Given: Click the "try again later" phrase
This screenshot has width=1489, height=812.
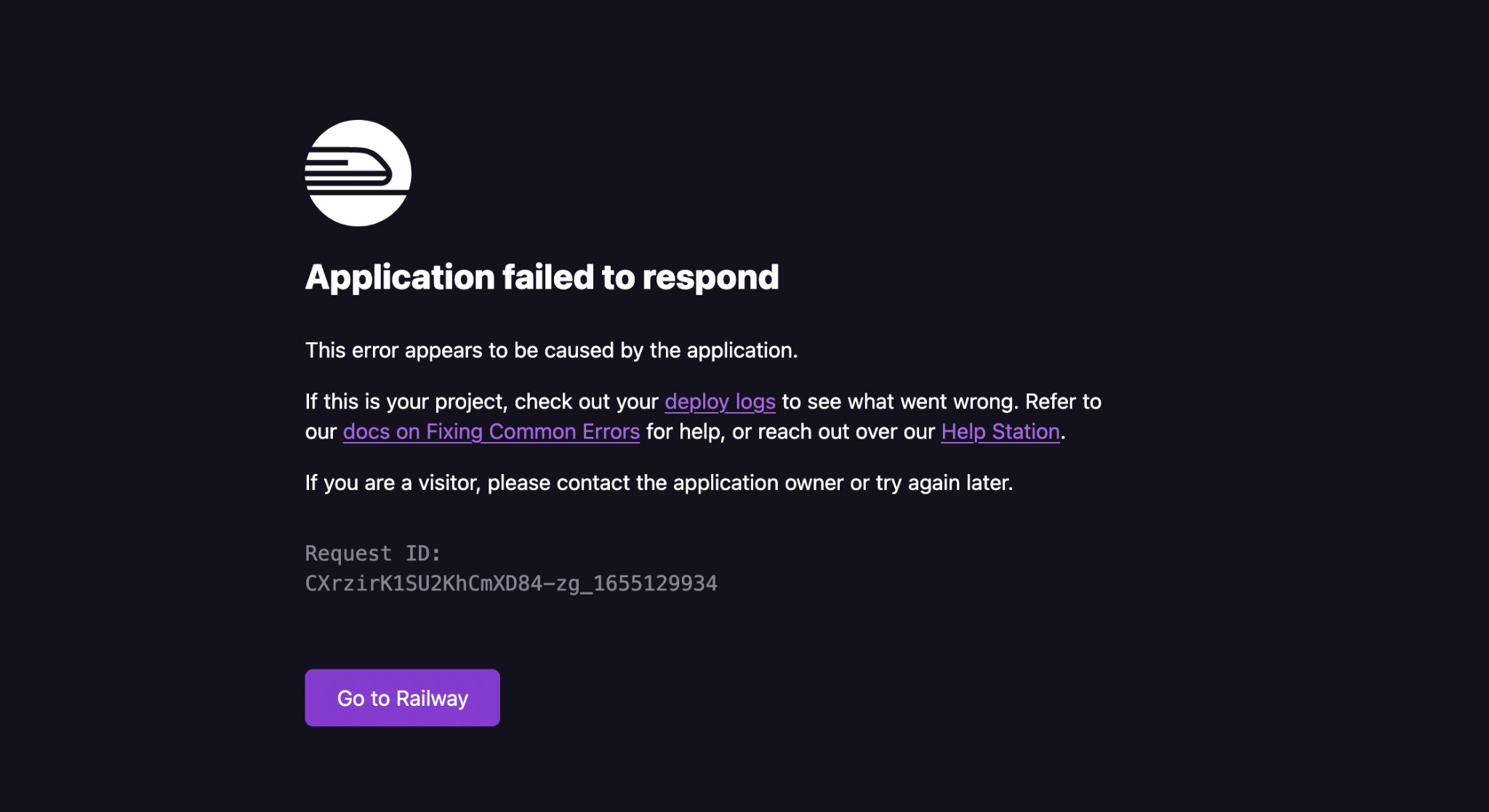Looking at the screenshot, I should pos(944,483).
